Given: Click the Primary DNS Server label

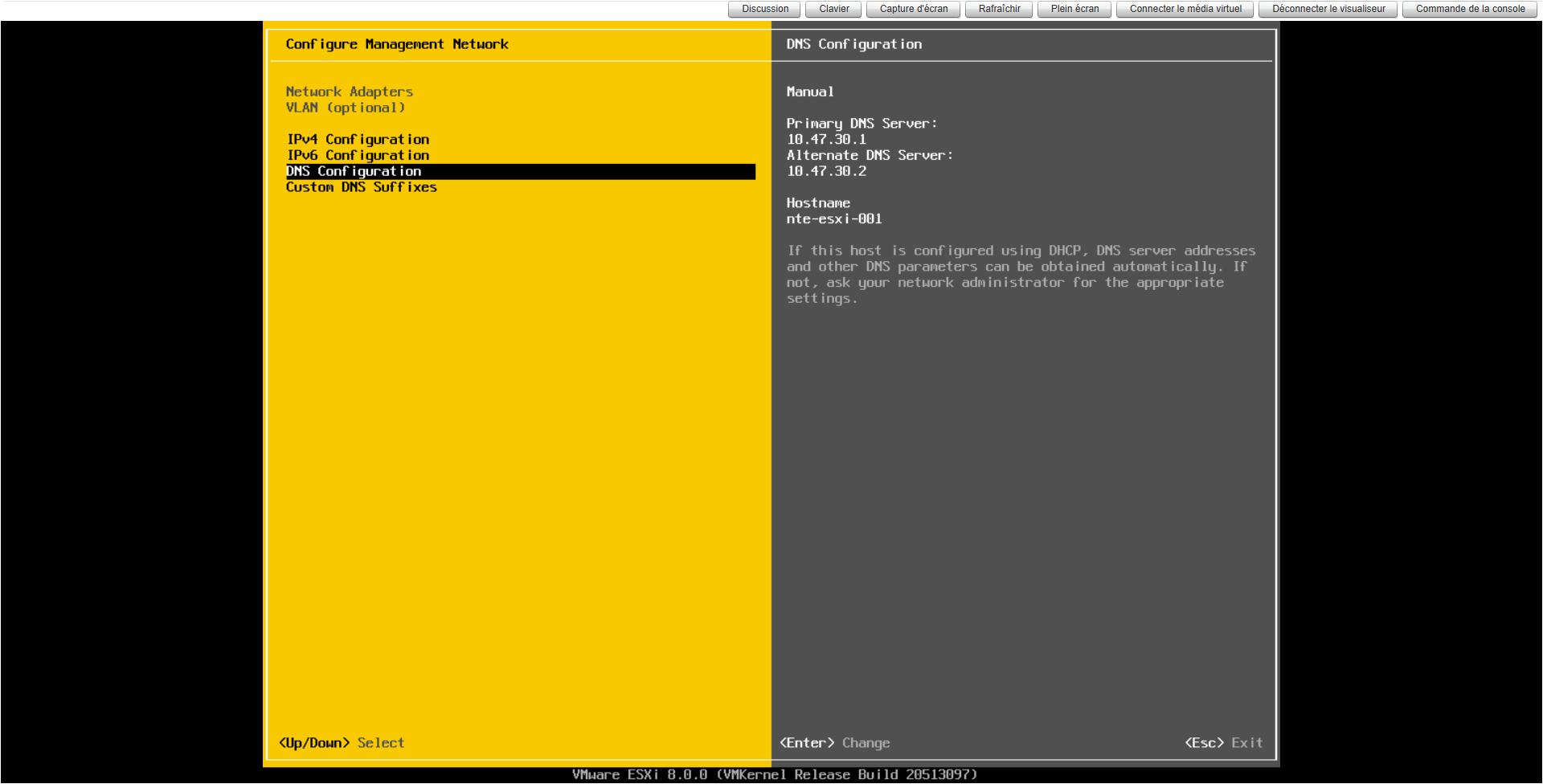Looking at the screenshot, I should click(862, 124).
